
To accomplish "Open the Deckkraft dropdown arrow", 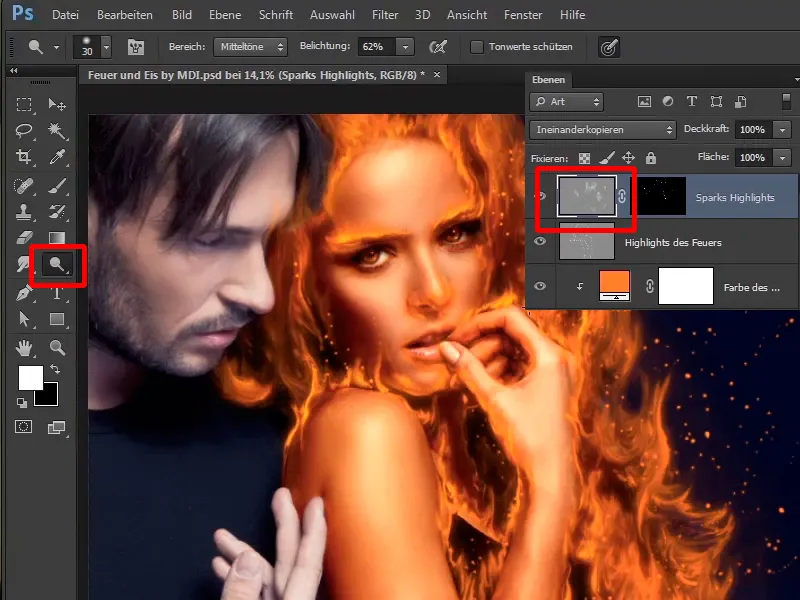I will (x=782, y=130).
